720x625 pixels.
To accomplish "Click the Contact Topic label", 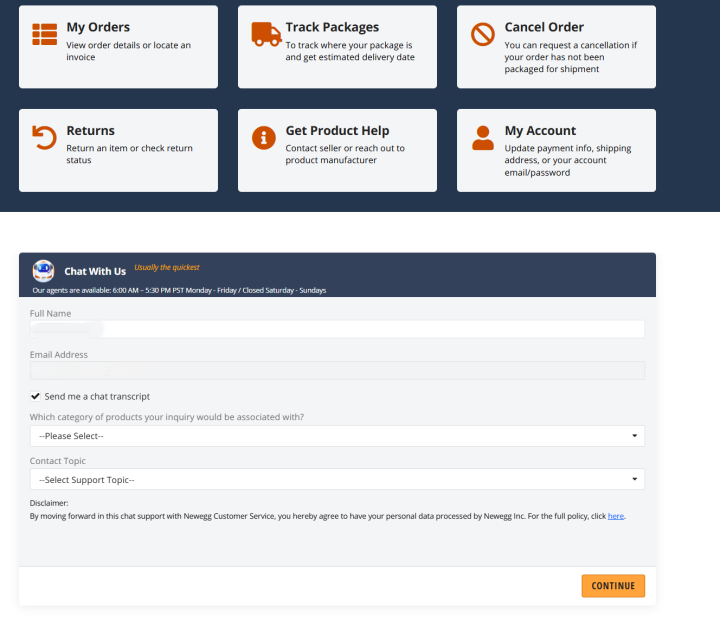I will tap(57, 461).
